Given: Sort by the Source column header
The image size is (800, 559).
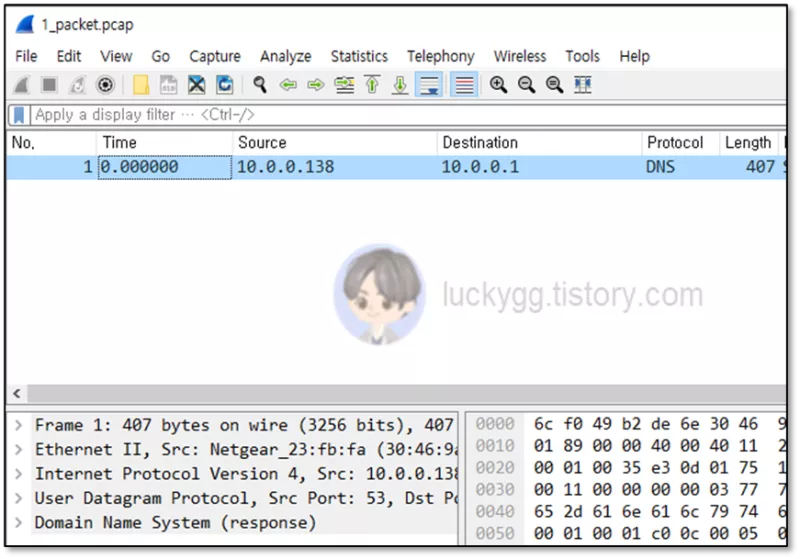Looking at the screenshot, I should (335, 143).
